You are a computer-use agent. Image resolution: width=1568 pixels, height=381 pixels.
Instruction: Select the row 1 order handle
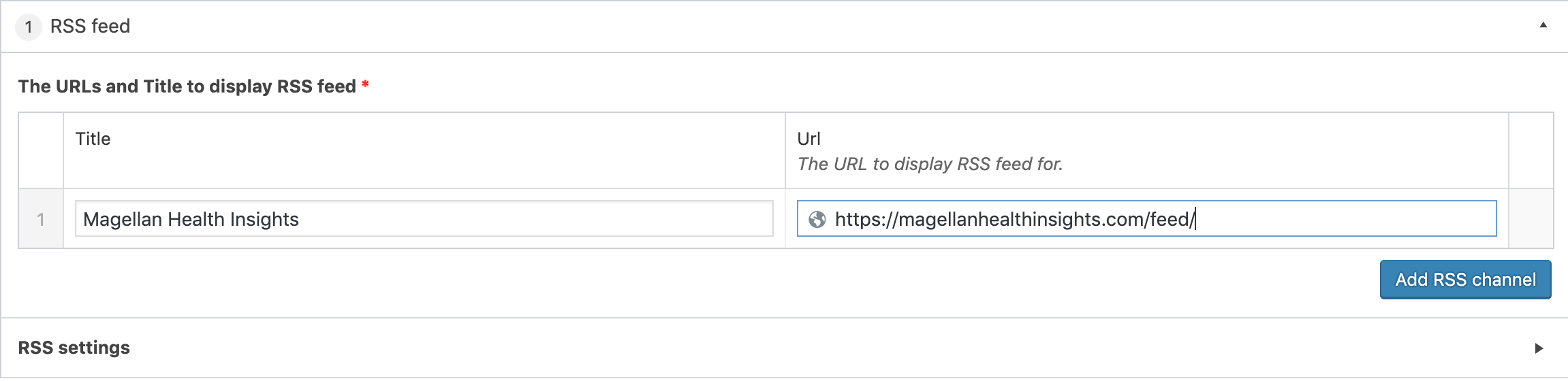tap(41, 219)
